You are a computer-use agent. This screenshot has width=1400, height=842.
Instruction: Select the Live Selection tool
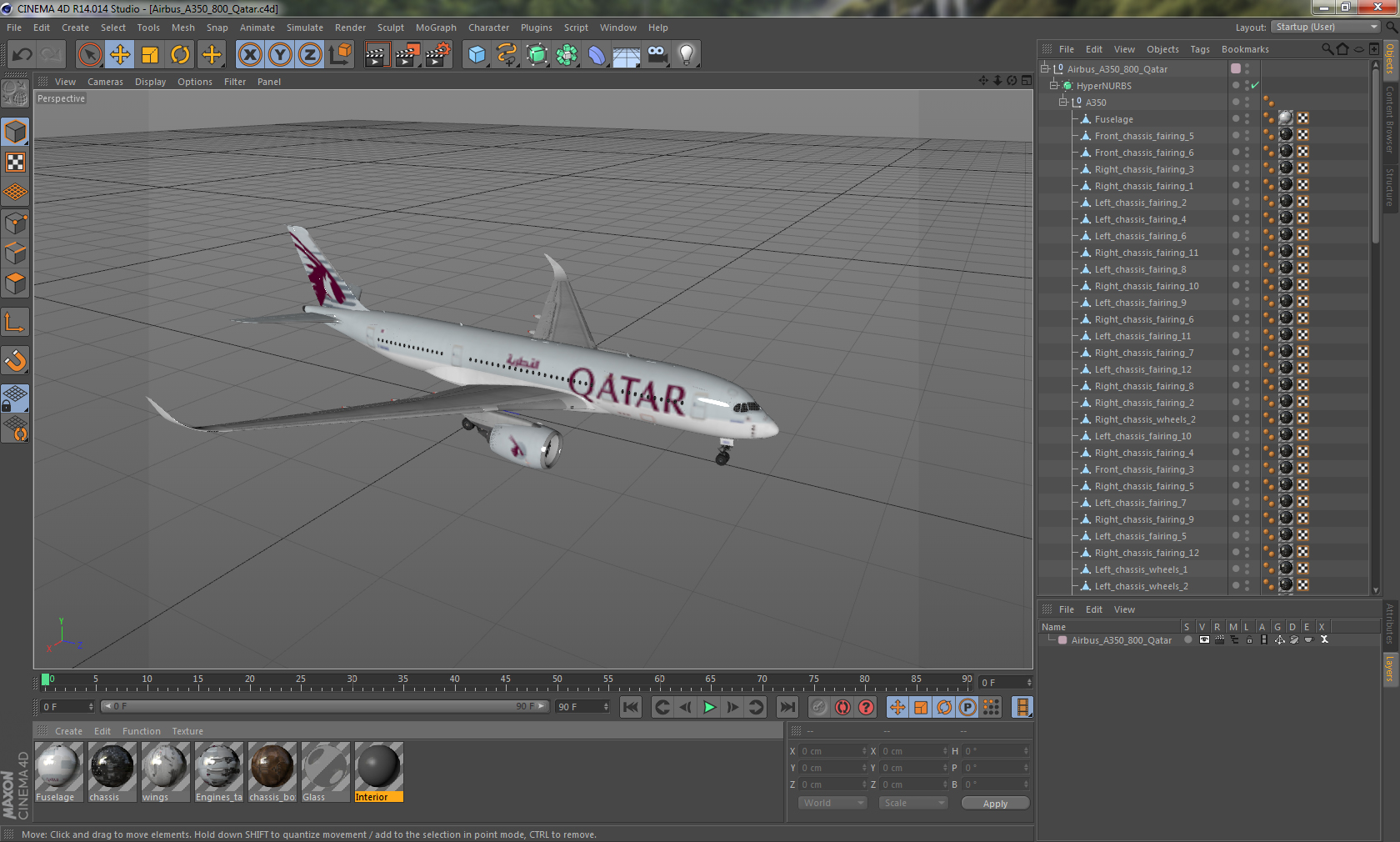[x=89, y=55]
